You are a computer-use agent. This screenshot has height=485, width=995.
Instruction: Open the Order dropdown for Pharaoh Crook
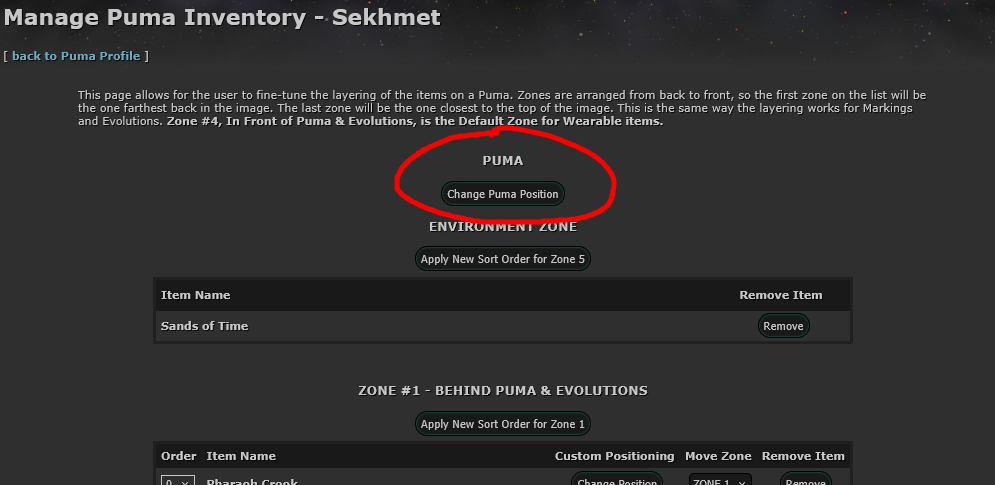177,482
